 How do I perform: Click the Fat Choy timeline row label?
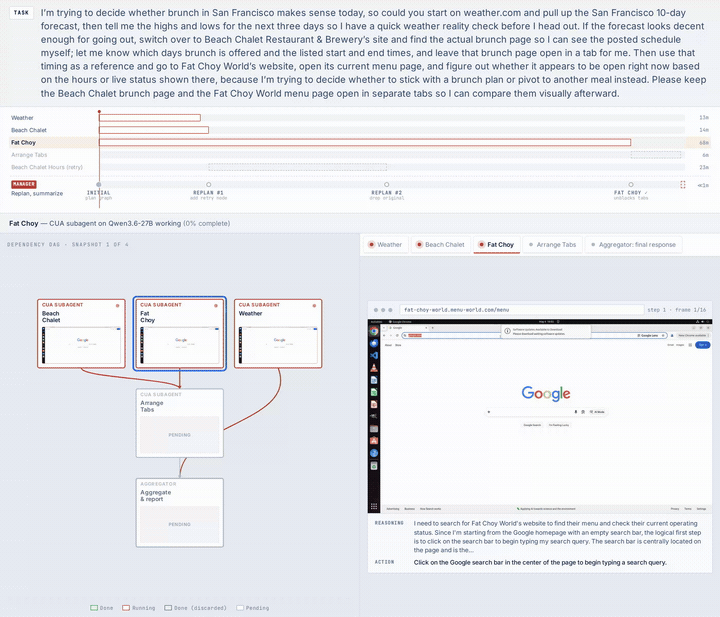(23, 143)
